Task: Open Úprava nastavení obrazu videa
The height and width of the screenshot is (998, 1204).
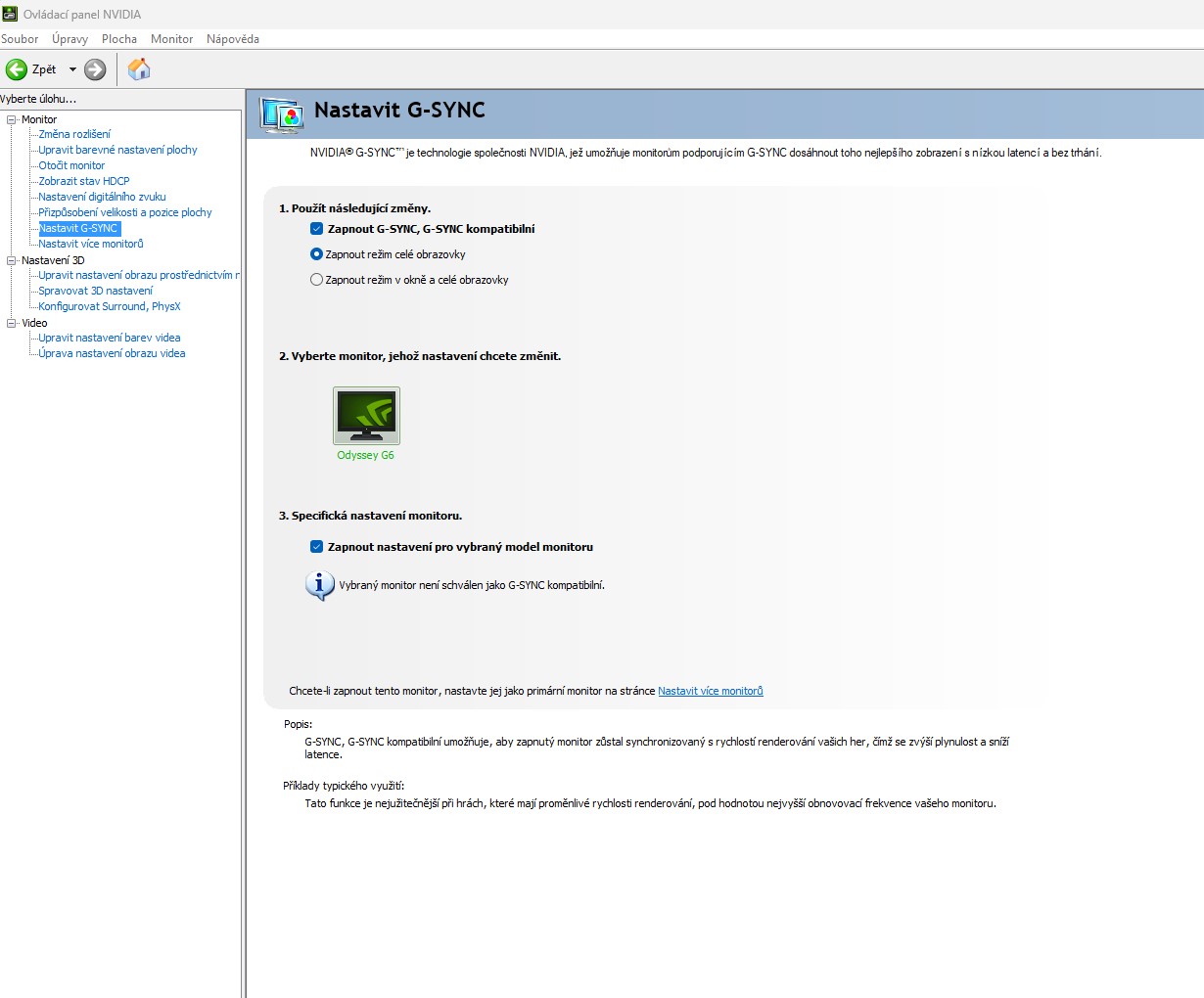Action: coord(112,353)
